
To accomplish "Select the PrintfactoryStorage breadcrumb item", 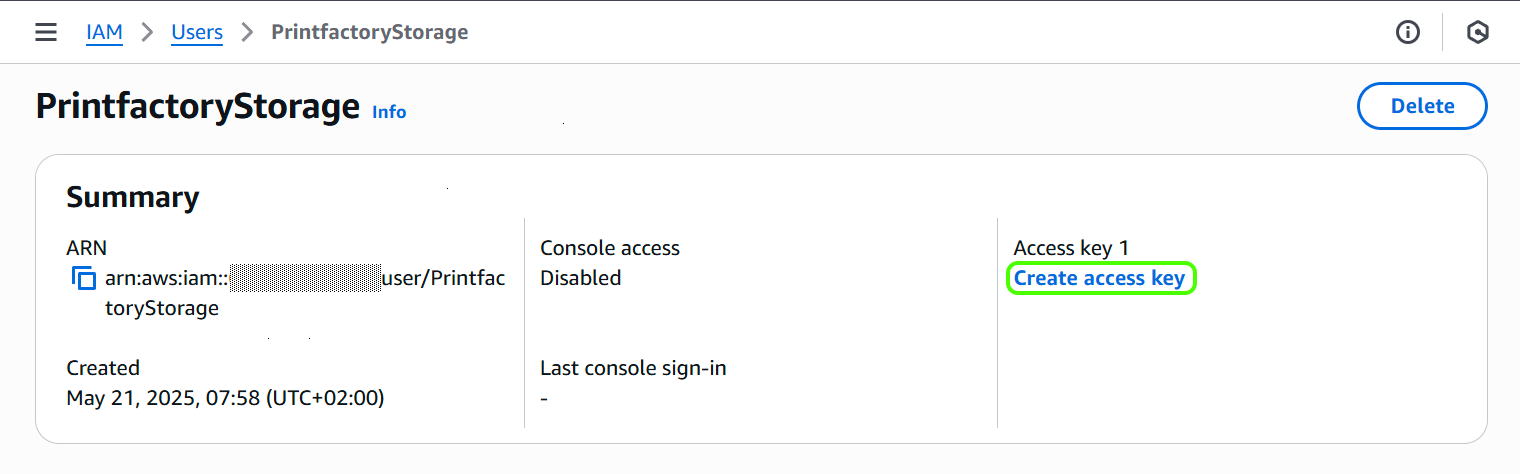I will coord(370,32).
